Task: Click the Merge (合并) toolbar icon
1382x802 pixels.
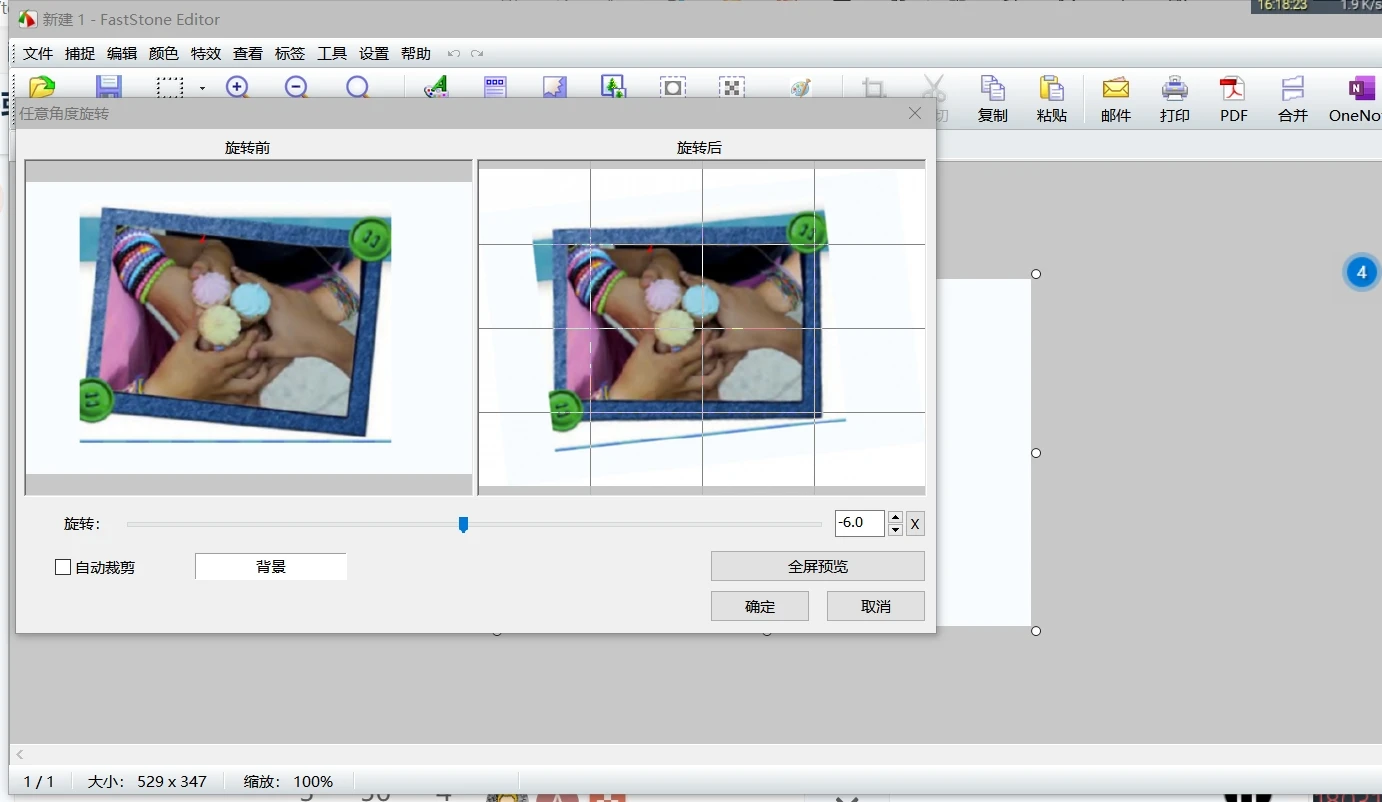Action: (x=1292, y=98)
